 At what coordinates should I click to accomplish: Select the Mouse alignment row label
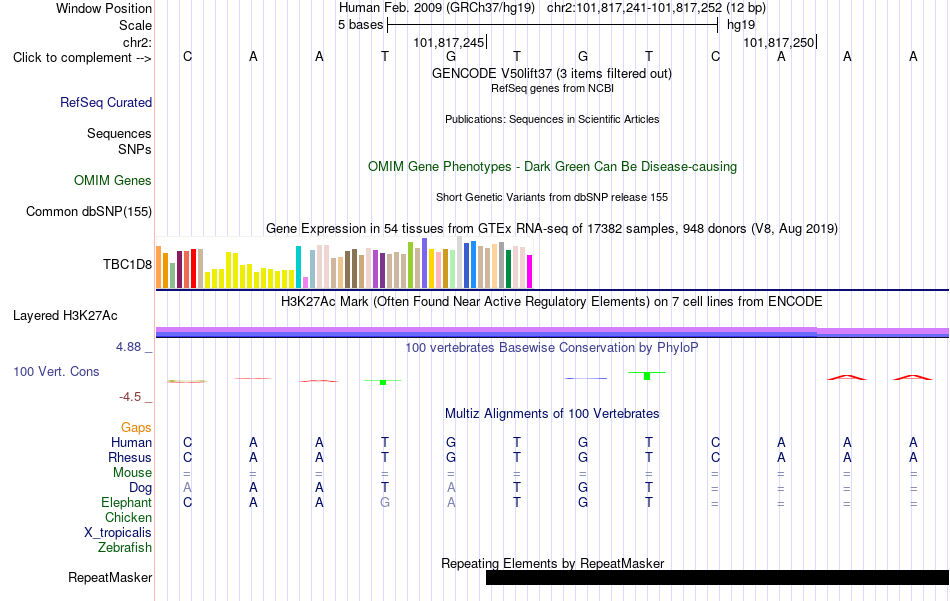[x=132, y=473]
